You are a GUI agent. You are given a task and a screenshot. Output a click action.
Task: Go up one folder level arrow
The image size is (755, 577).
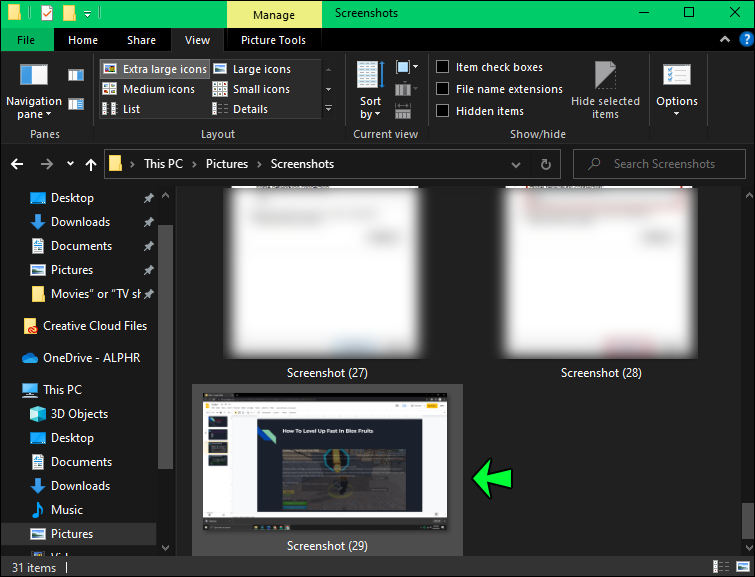point(91,165)
